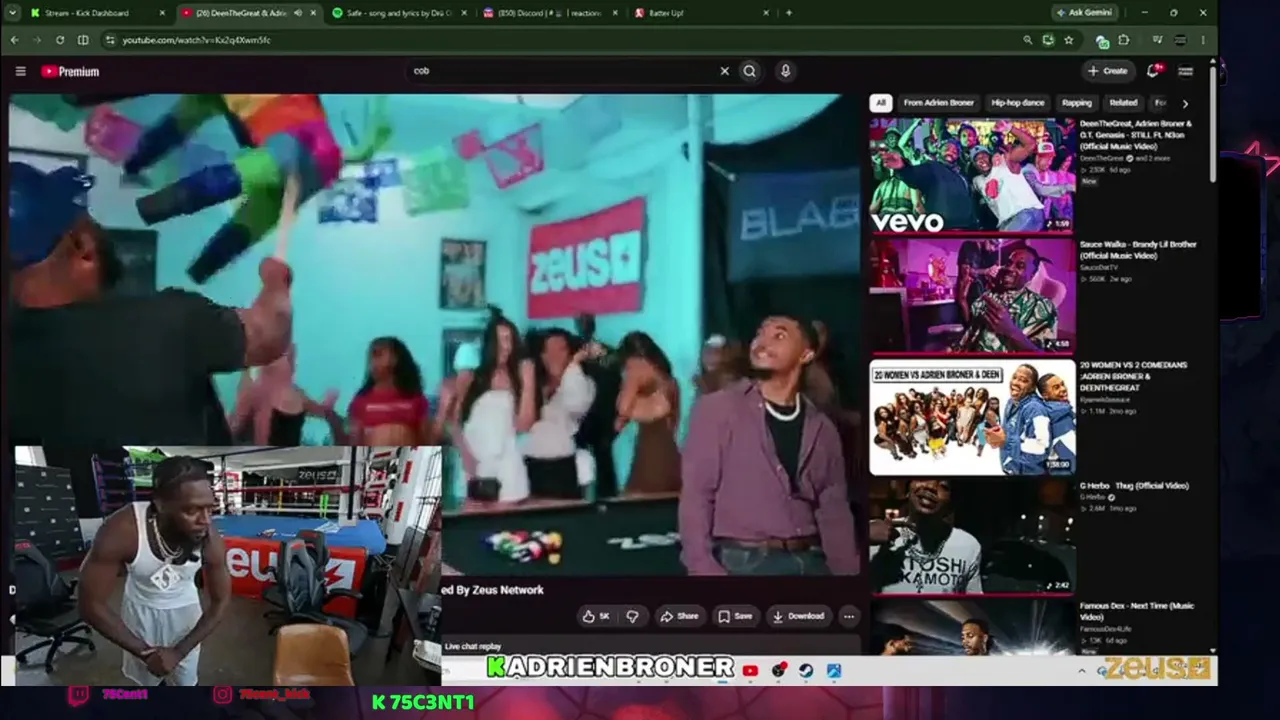The width and height of the screenshot is (1280, 720).
Task: Reload the YouTube page
Action: [60, 40]
